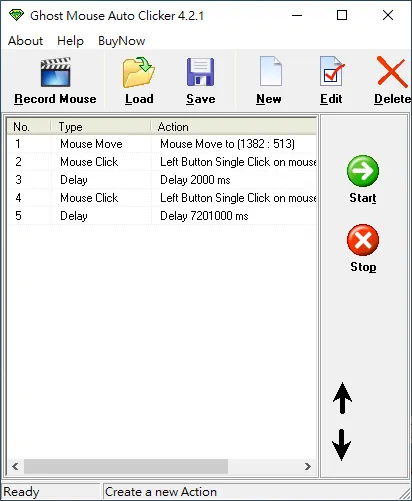Click the horizontal scrollbar right arrow

tap(308, 466)
